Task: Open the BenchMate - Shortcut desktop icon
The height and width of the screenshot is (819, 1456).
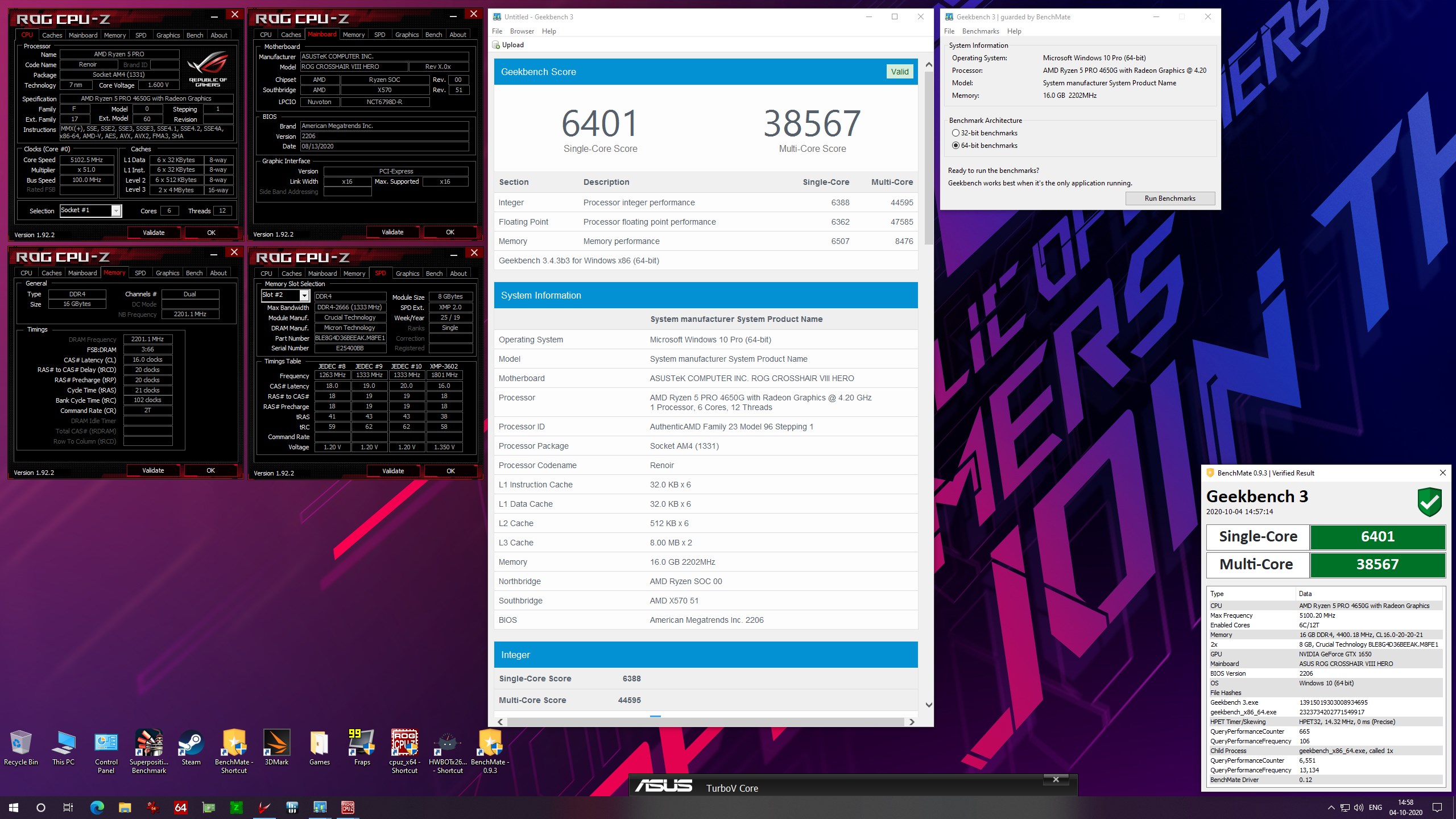Action: pyautogui.click(x=234, y=752)
